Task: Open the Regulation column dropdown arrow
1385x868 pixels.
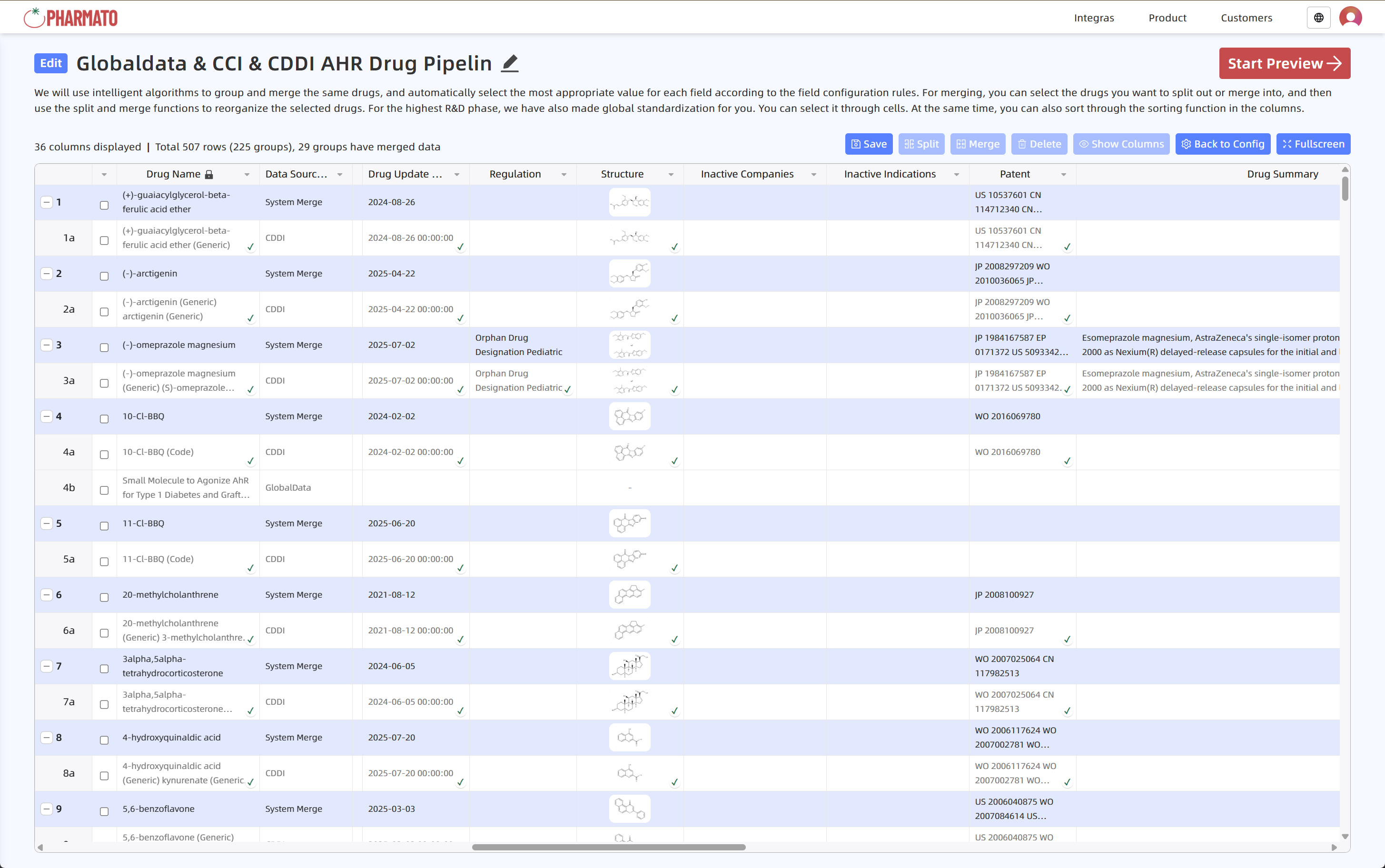Action: point(564,175)
